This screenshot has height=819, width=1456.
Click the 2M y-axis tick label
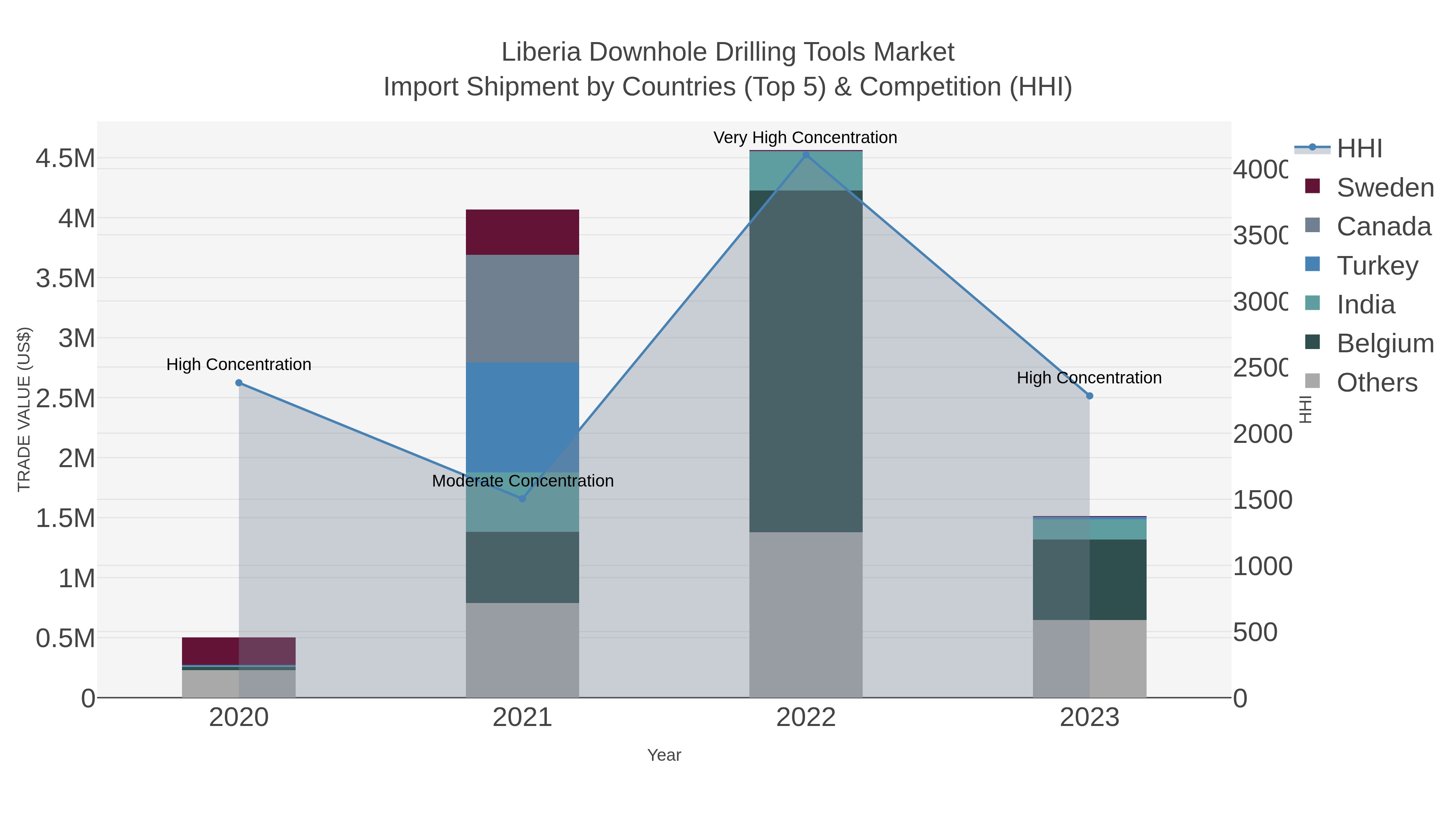click(x=77, y=458)
